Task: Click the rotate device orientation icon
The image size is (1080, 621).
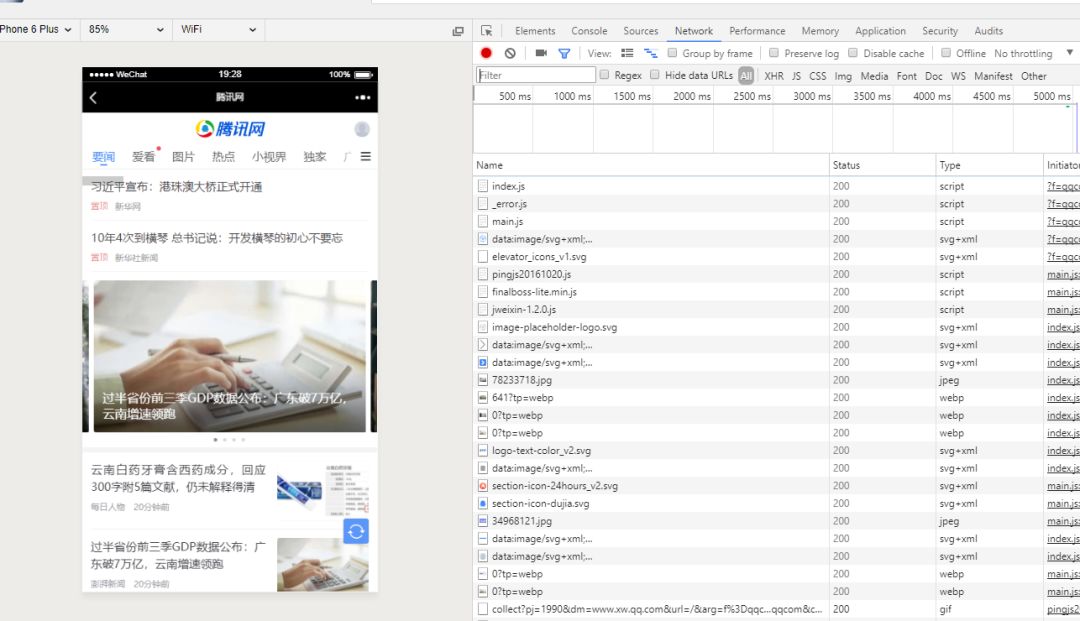Action: [x=458, y=31]
